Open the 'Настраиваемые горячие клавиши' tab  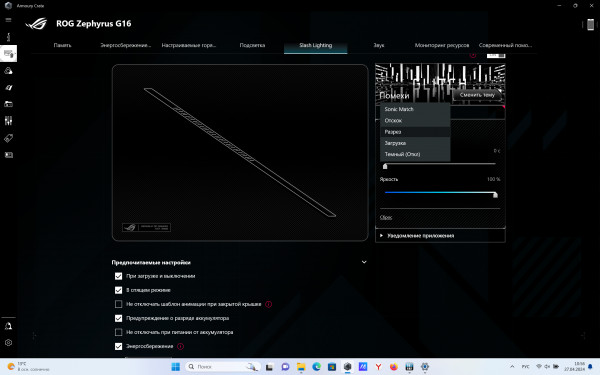(189, 45)
